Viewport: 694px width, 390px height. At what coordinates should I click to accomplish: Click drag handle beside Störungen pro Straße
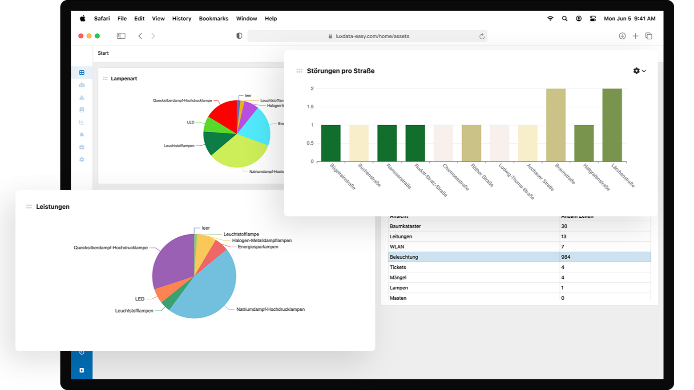coord(299,71)
